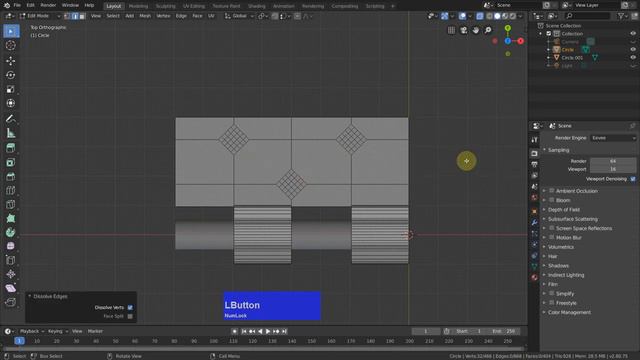Click the zoom view magnifier icon

[488, 30]
